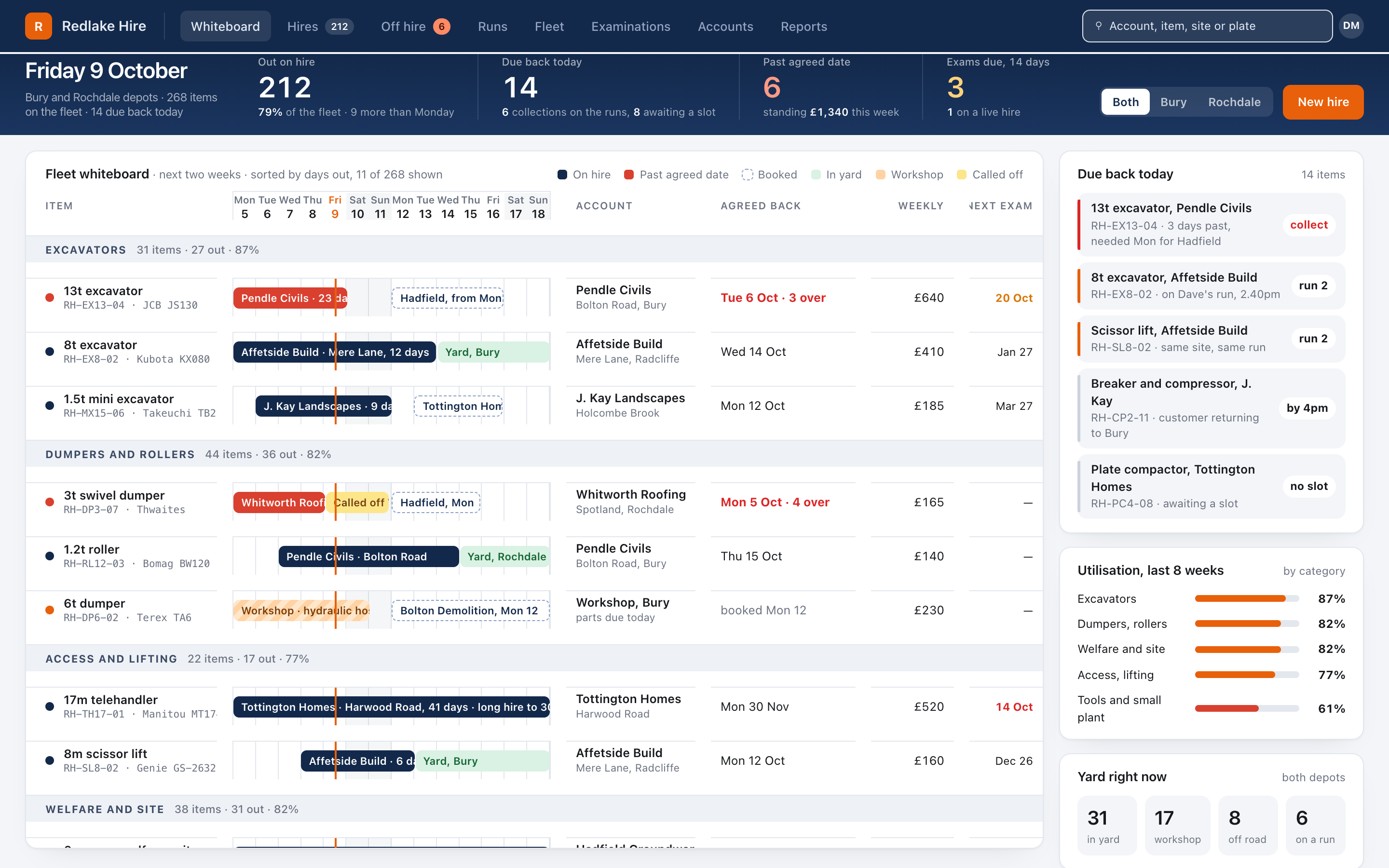Open the Runs tab
1389x868 pixels.
[x=492, y=27]
